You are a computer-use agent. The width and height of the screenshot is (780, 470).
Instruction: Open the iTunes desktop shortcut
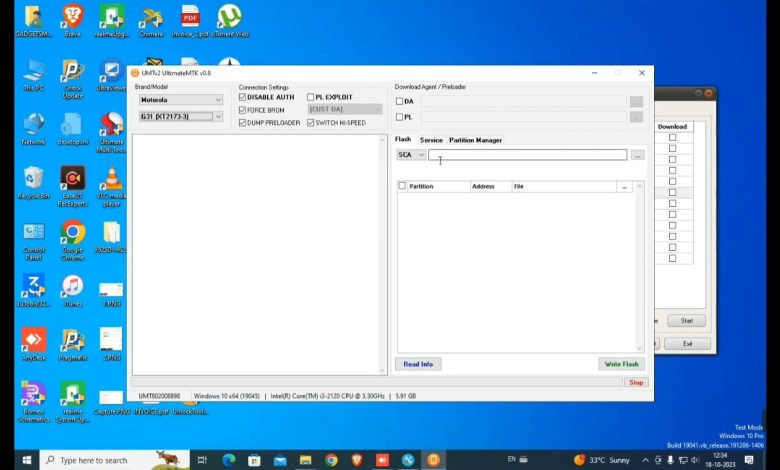pyautogui.click(x=72, y=286)
